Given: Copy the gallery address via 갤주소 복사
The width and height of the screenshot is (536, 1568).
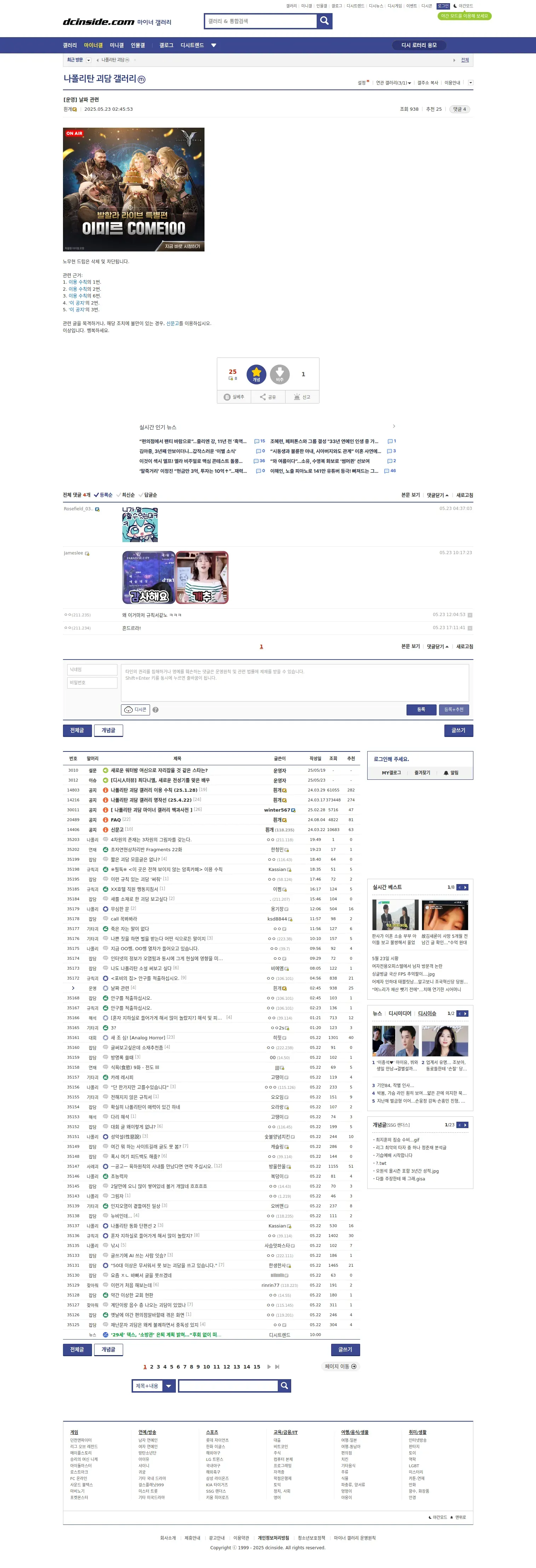Looking at the screenshot, I should pyautogui.click(x=428, y=83).
